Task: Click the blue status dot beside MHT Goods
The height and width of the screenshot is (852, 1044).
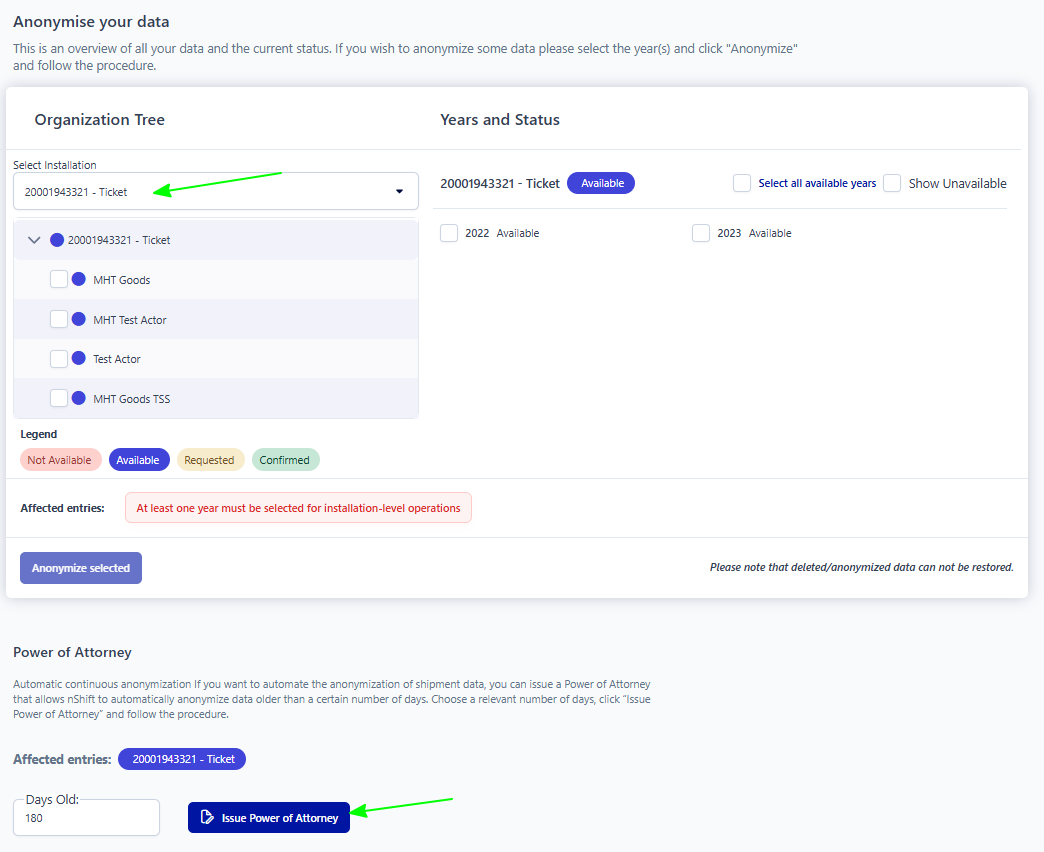Action: pos(78,280)
